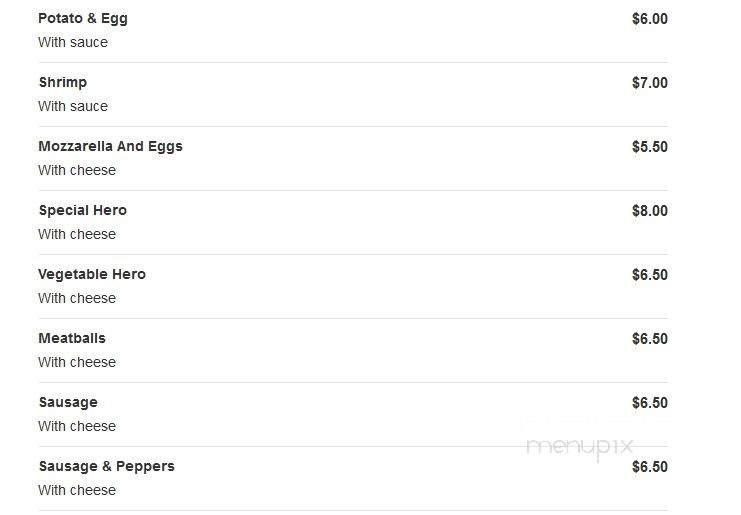Select the Sausage menu entry
The height and width of the screenshot is (515, 741).
point(68,403)
